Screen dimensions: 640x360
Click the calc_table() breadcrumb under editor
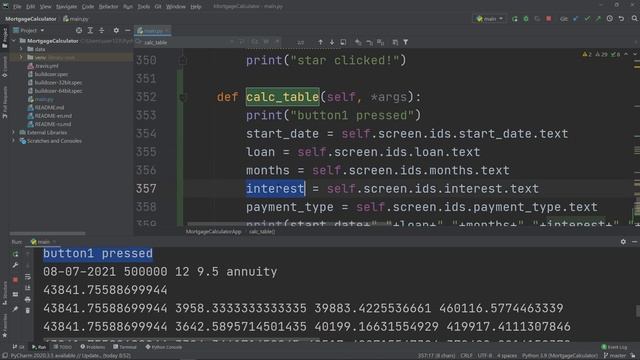[x=262, y=232]
